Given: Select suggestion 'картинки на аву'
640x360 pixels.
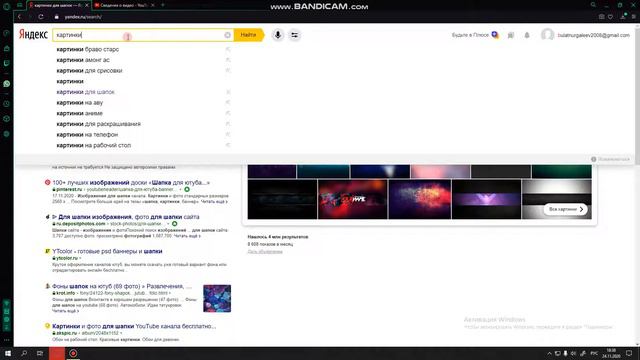Looking at the screenshot, I should click(x=80, y=102).
